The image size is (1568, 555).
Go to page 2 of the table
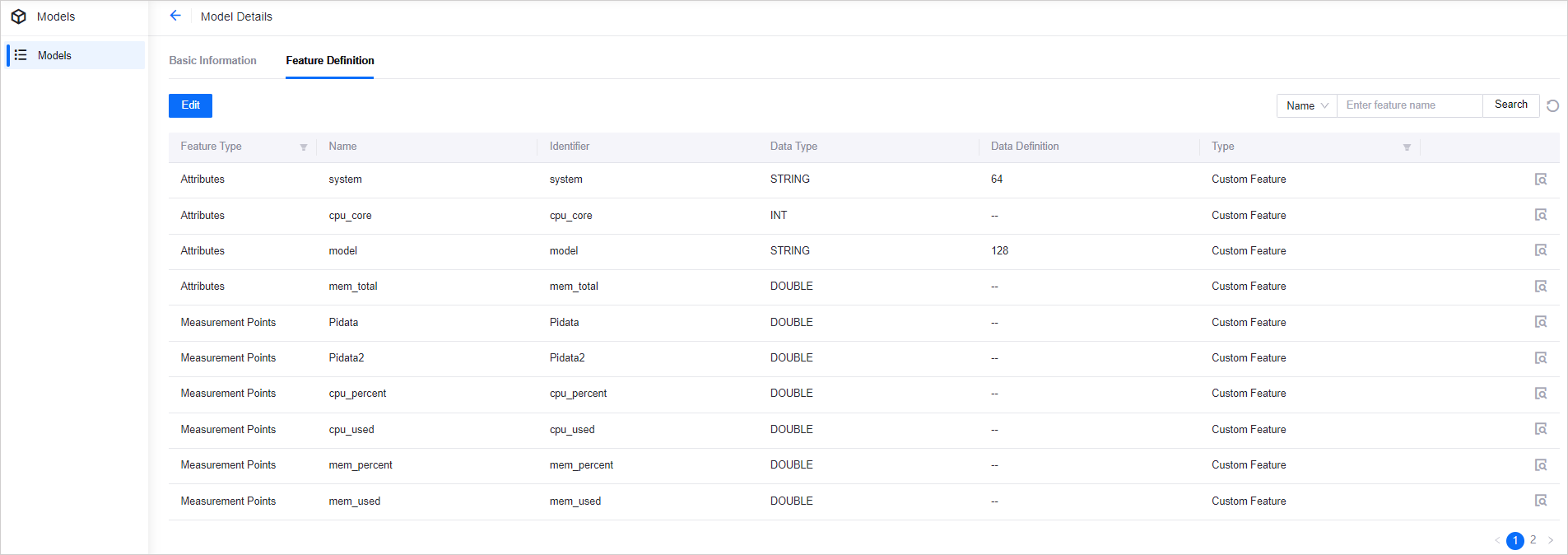1533,540
